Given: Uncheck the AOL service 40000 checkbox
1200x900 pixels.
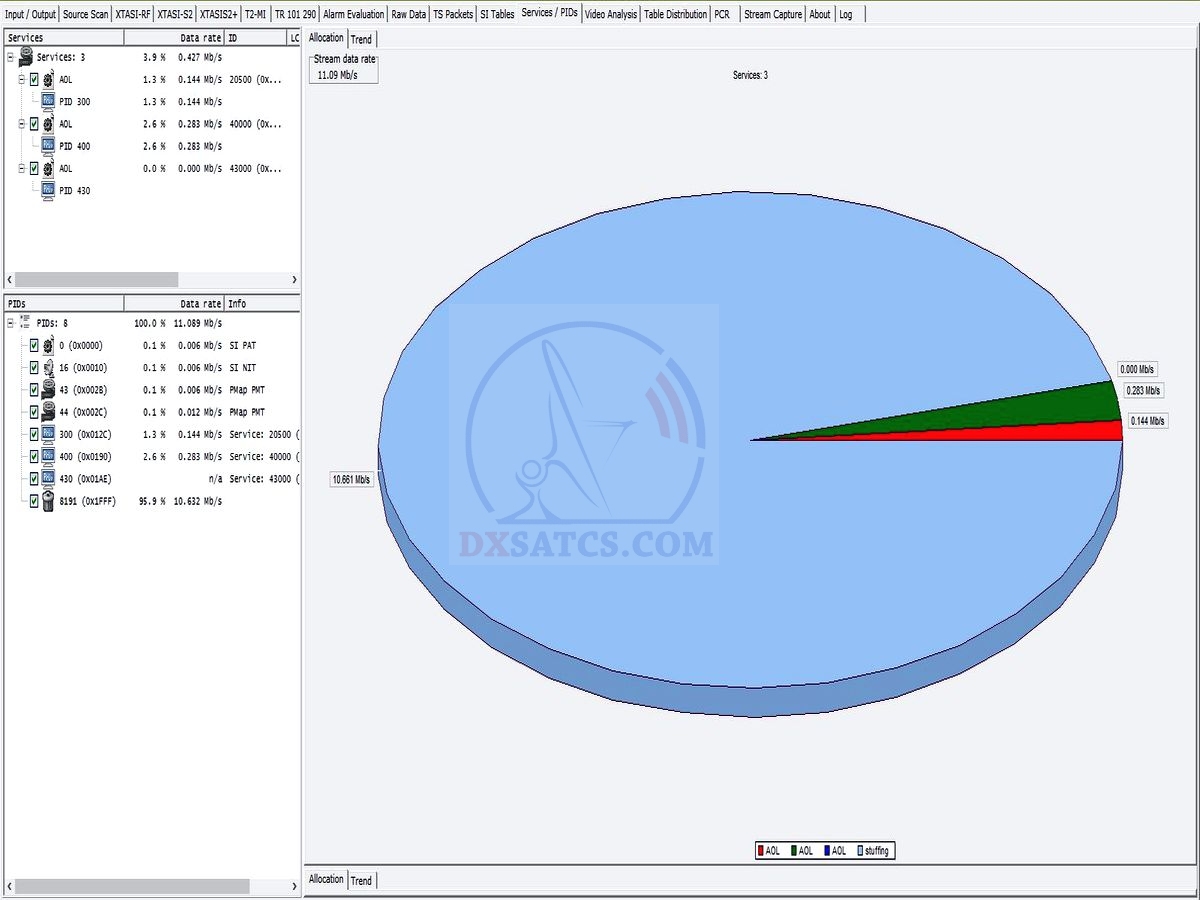Looking at the screenshot, I should click(34, 124).
